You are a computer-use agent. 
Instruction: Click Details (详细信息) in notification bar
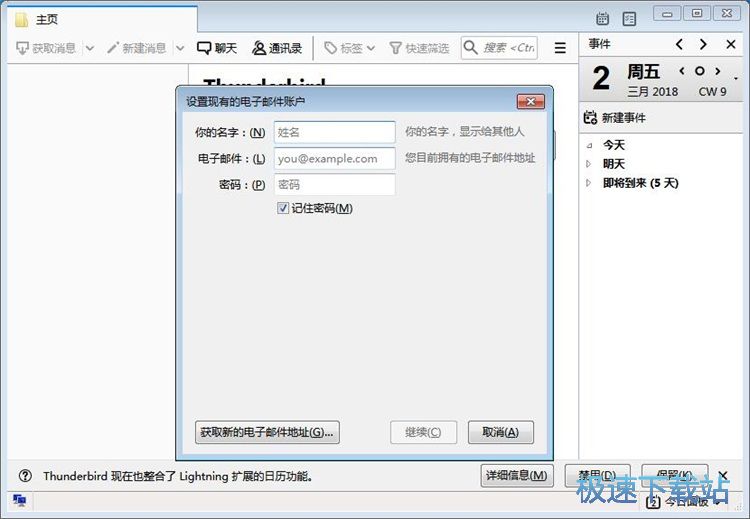pyautogui.click(x=517, y=475)
